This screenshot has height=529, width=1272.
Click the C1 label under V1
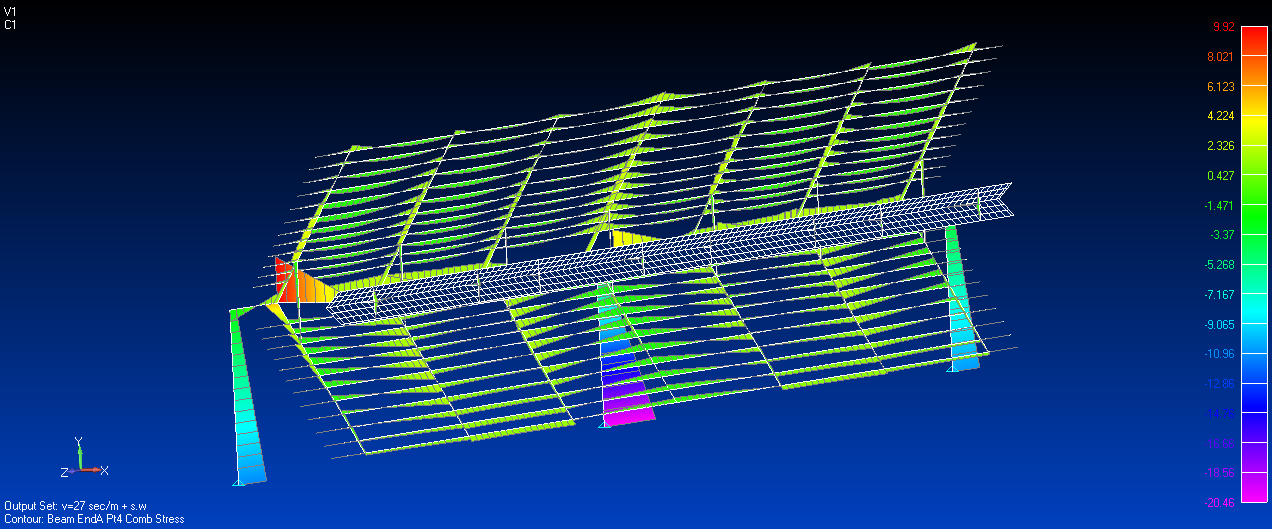pyautogui.click(x=10, y=25)
